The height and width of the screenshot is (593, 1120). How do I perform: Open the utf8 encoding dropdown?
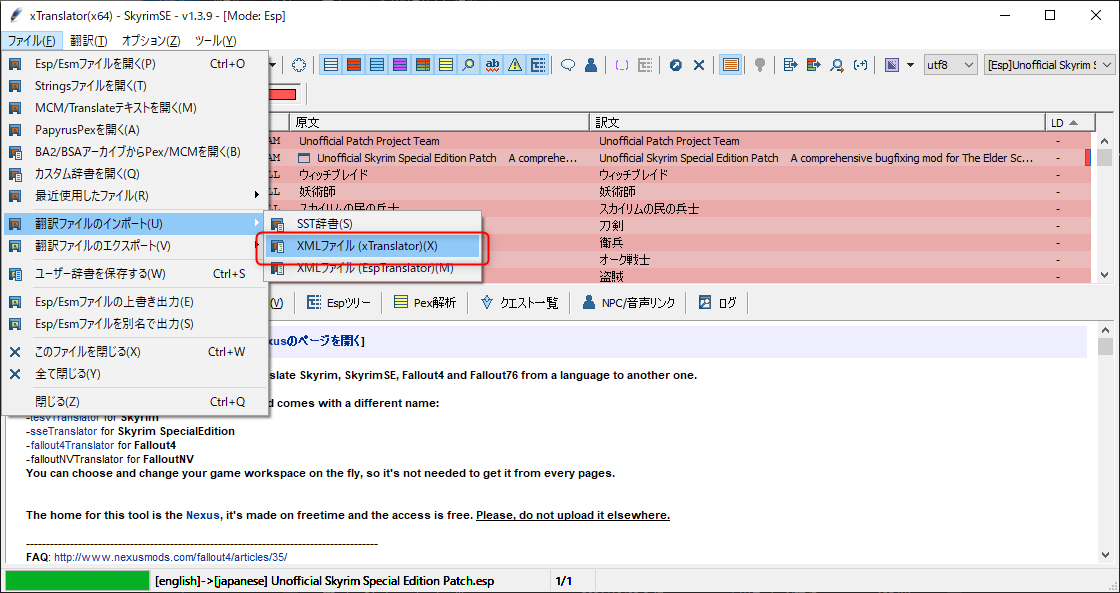951,65
